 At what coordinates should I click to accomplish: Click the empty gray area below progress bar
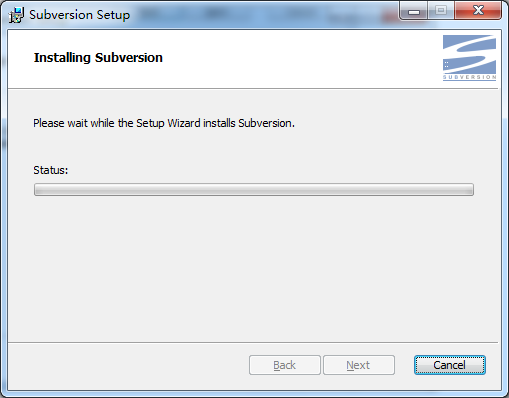253,268
